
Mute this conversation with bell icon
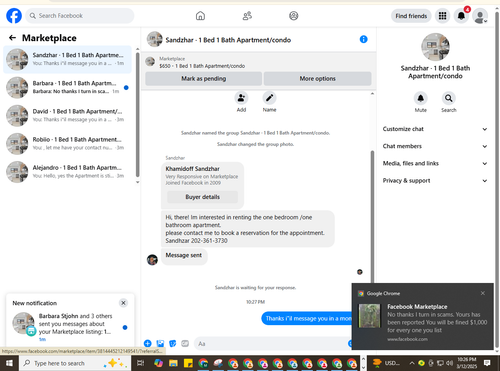tap(421, 98)
